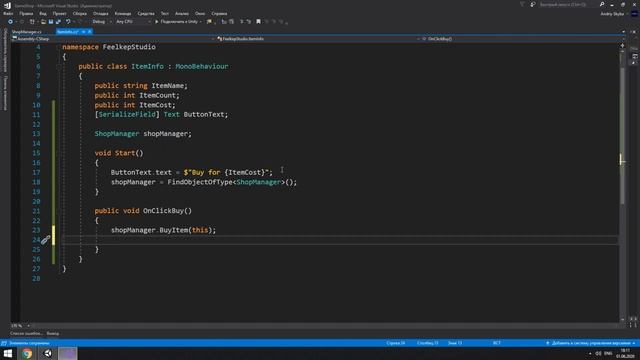Open the Справка menu
Viewport: 640px width, 360px height.
[x=219, y=13]
